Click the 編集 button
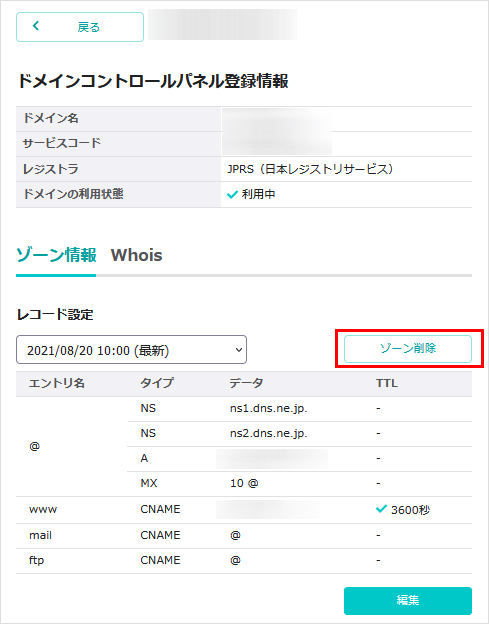 [408, 600]
